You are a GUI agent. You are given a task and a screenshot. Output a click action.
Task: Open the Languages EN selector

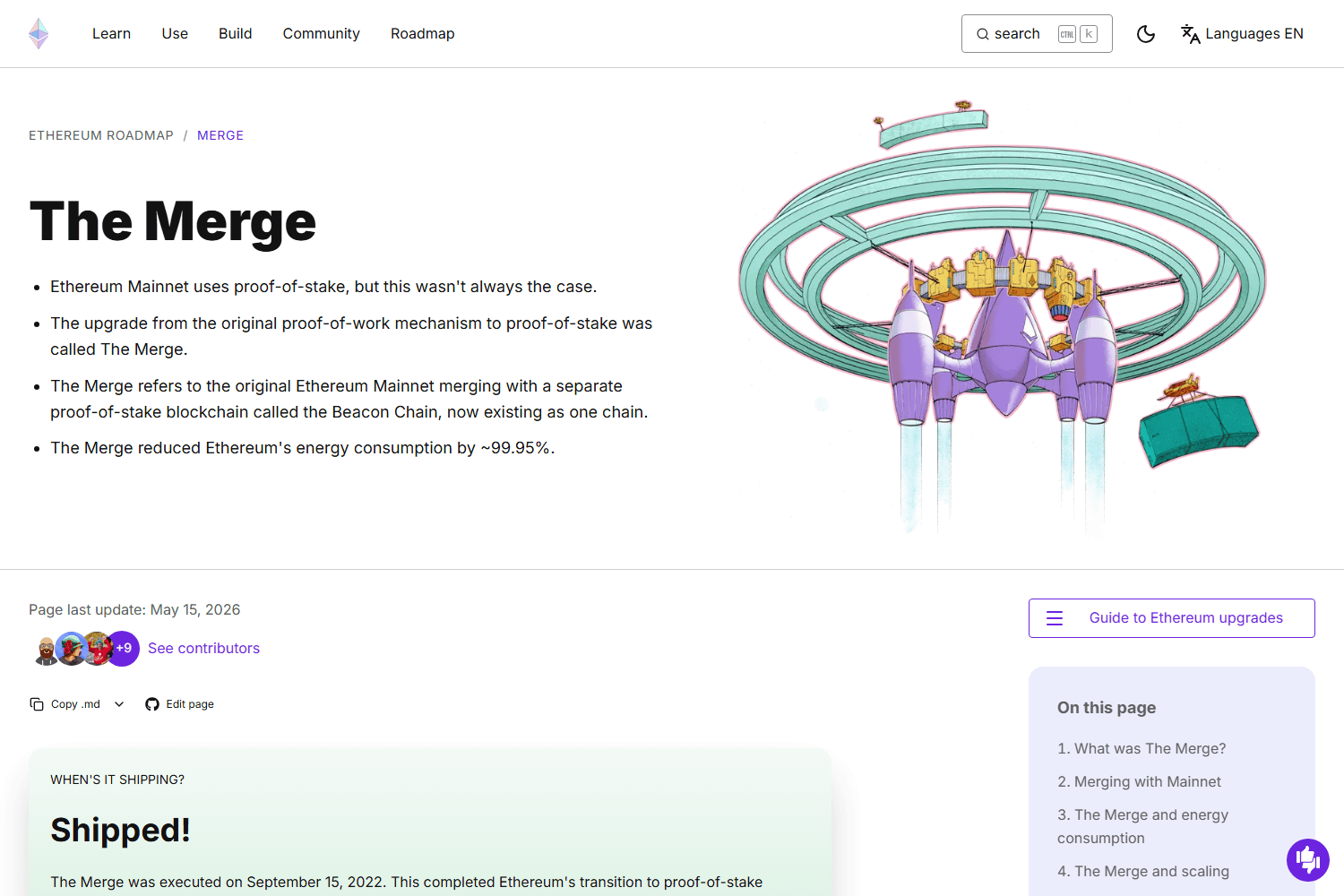[1242, 34]
